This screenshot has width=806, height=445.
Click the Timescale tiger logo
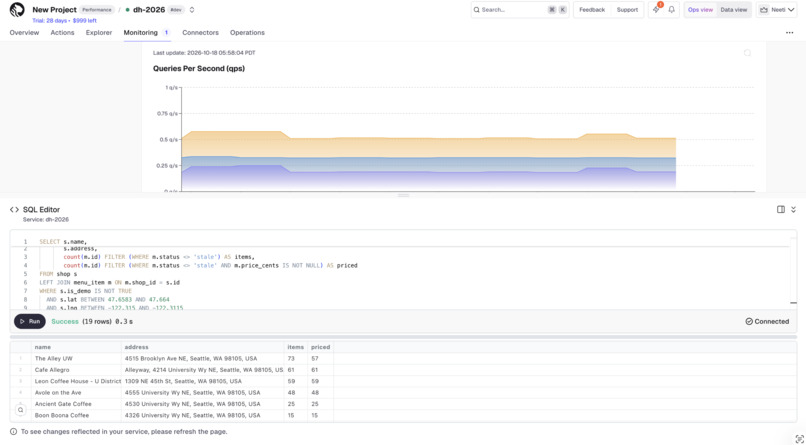(x=17, y=10)
